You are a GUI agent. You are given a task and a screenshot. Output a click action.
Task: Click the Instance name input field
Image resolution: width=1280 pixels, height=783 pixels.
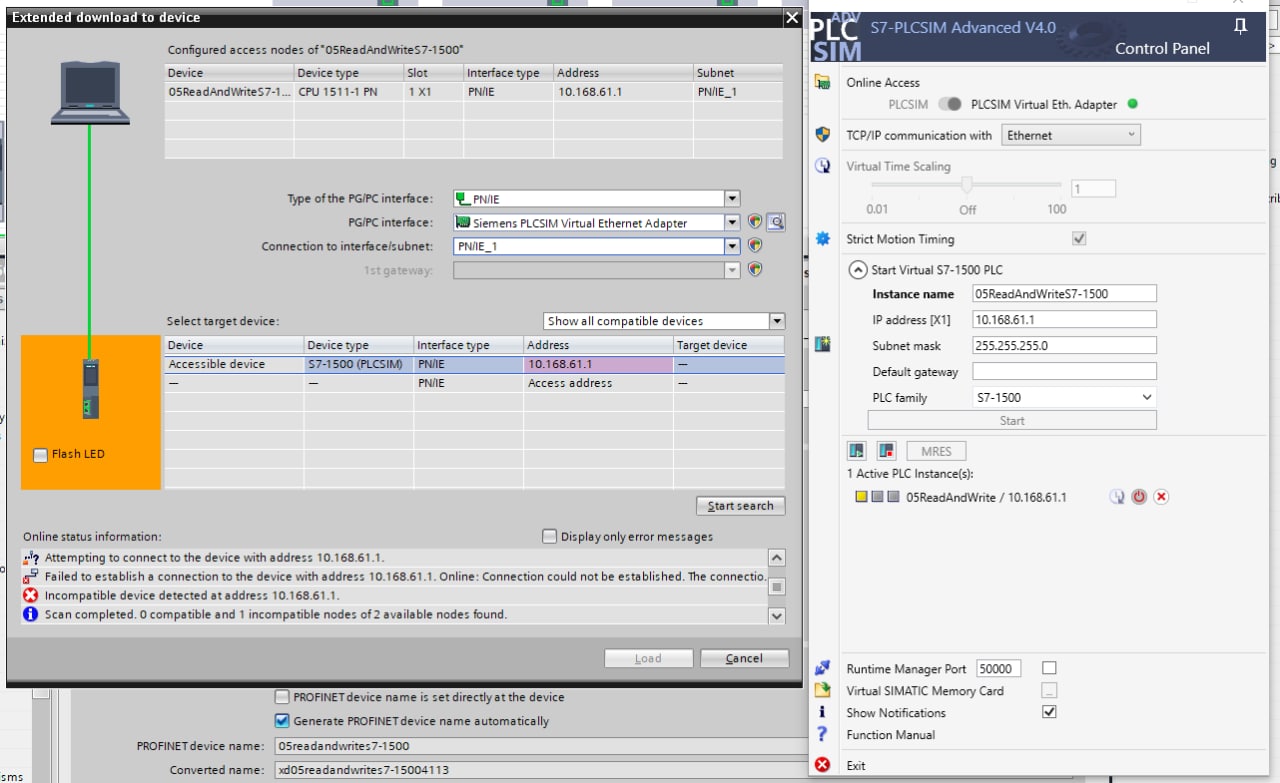[1064, 294]
